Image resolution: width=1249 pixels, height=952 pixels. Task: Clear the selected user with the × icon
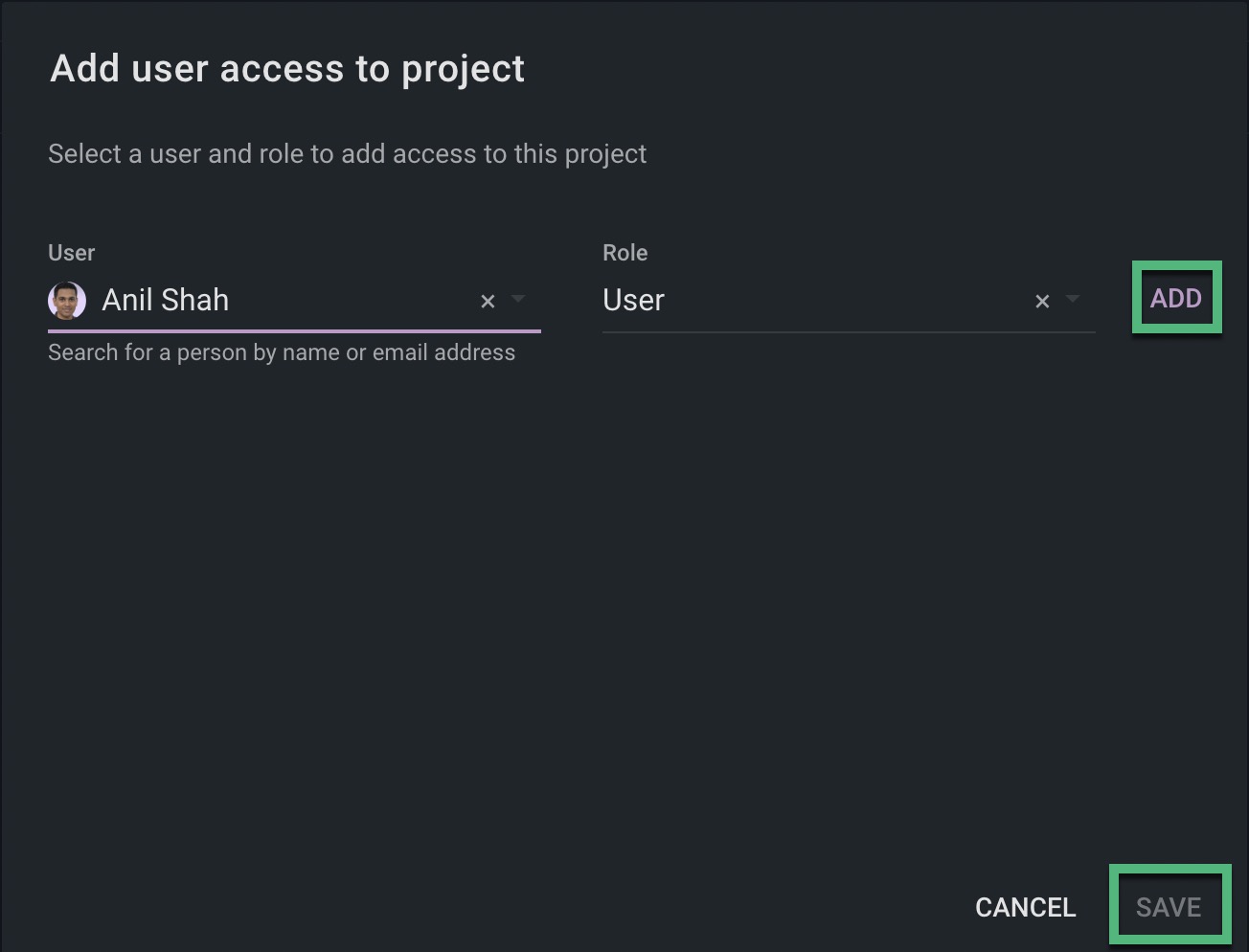pyautogui.click(x=487, y=301)
